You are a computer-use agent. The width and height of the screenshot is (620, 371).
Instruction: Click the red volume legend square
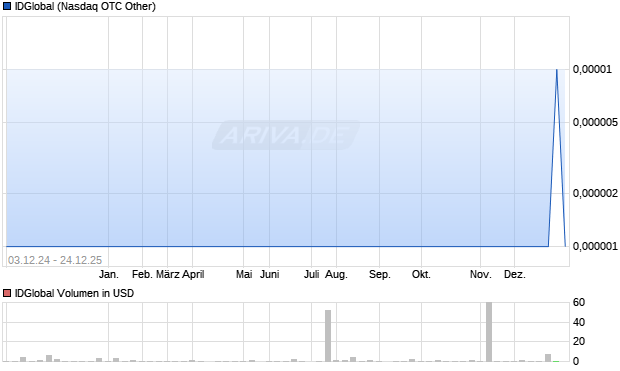(7, 293)
